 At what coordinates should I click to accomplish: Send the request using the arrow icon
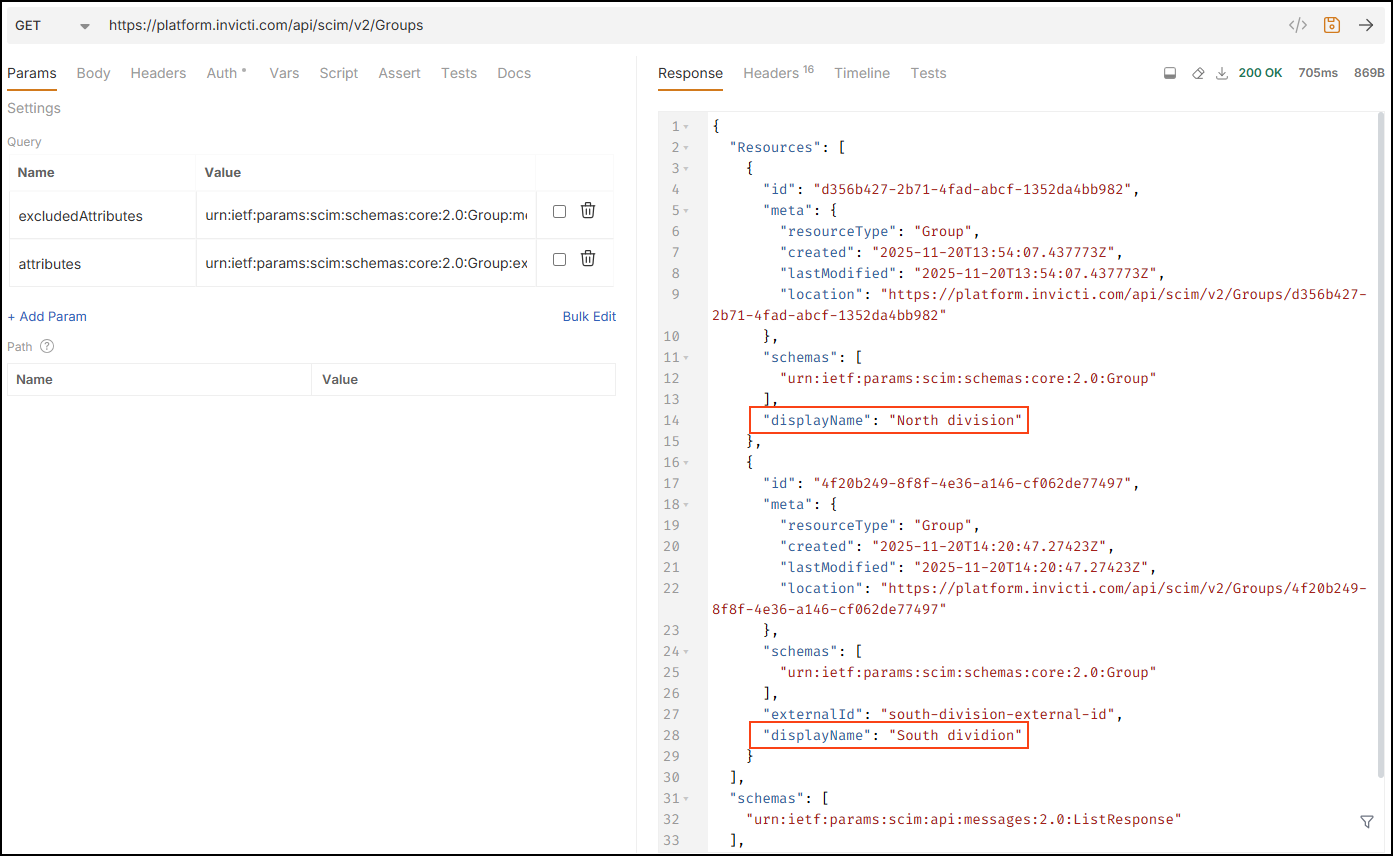click(1366, 25)
